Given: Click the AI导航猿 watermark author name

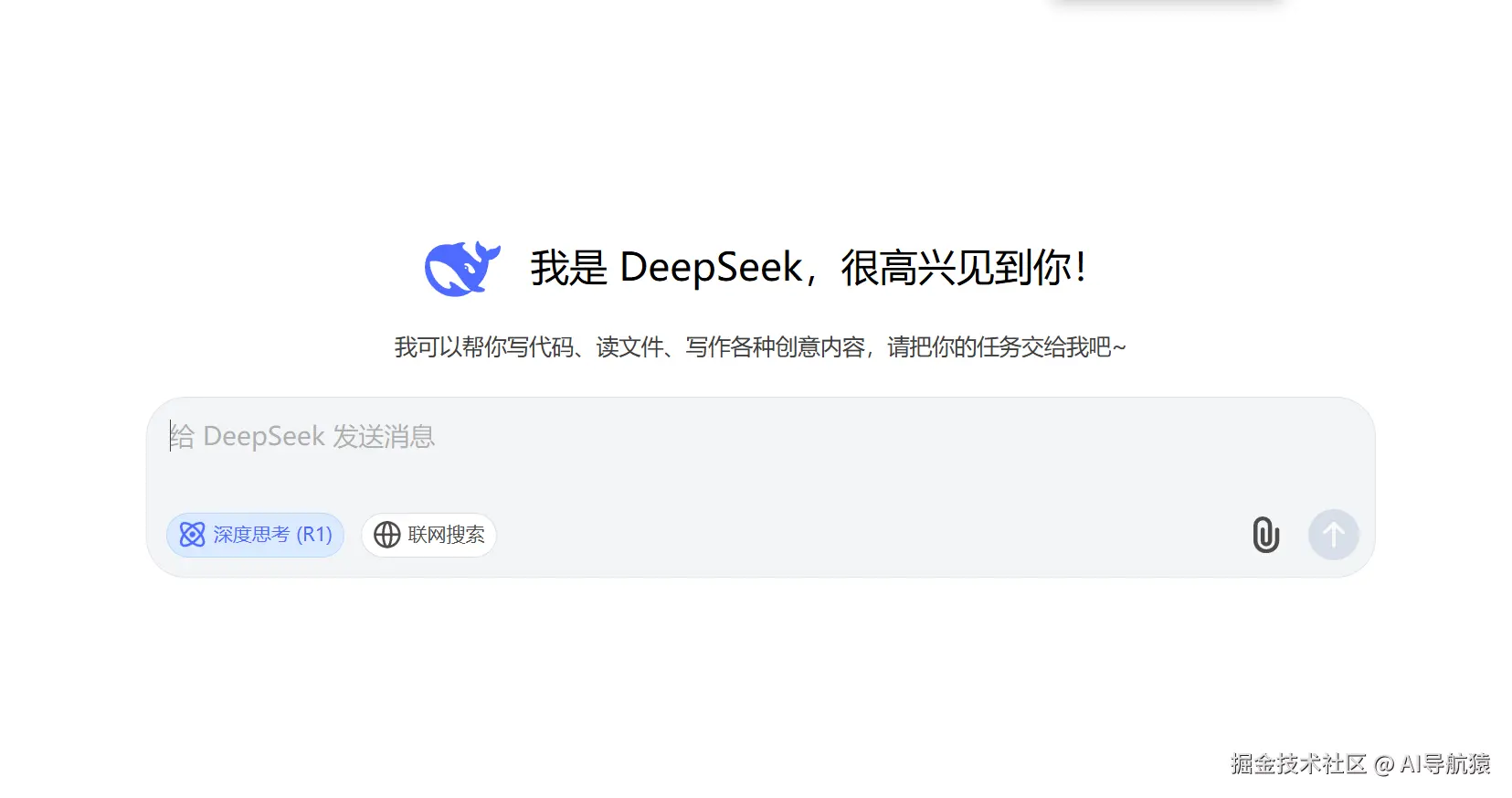Looking at the screenshot, I should click(1444, 764).
